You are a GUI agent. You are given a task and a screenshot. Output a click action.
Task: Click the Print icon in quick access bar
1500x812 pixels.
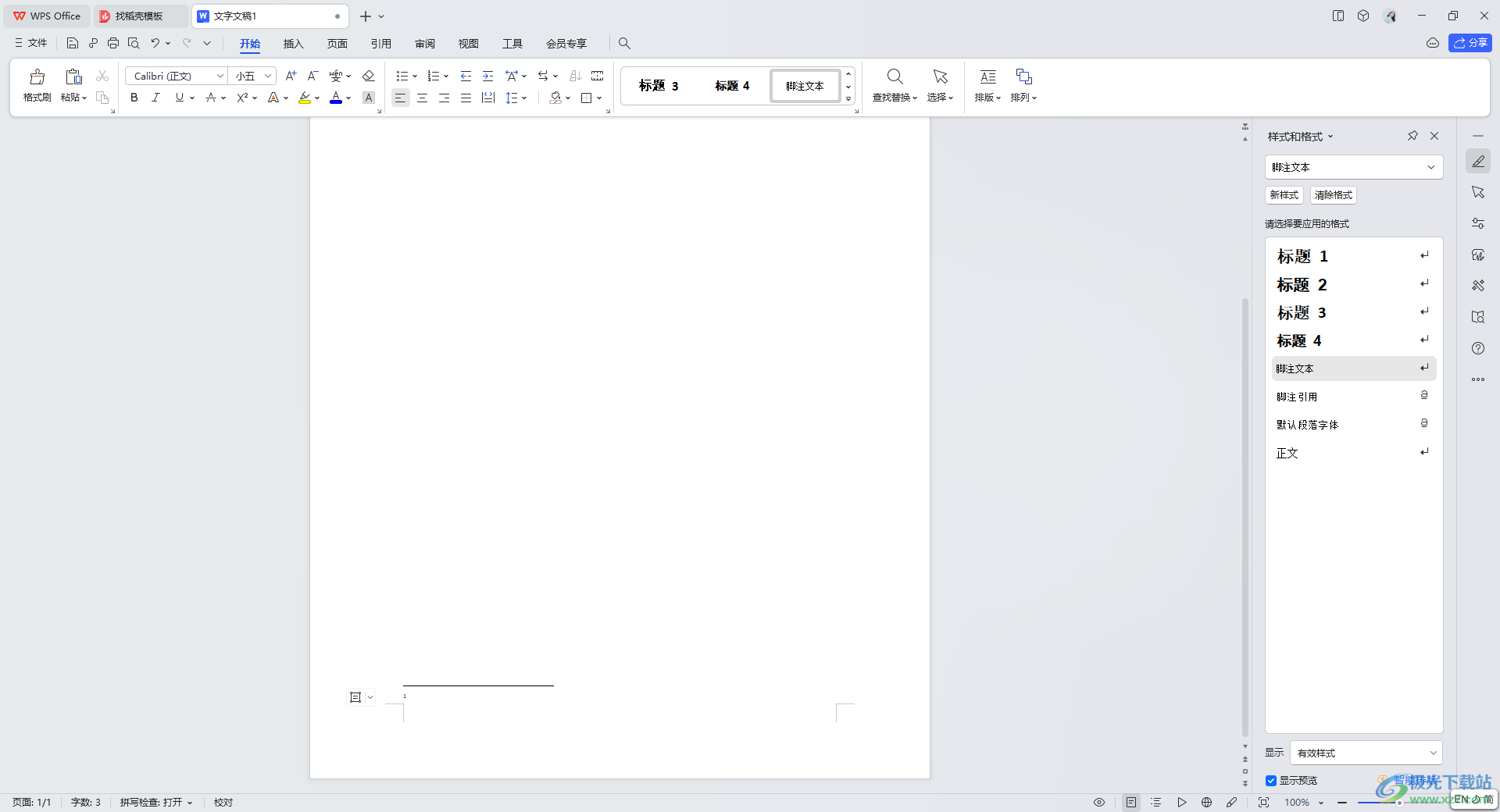tap(113, 43)
